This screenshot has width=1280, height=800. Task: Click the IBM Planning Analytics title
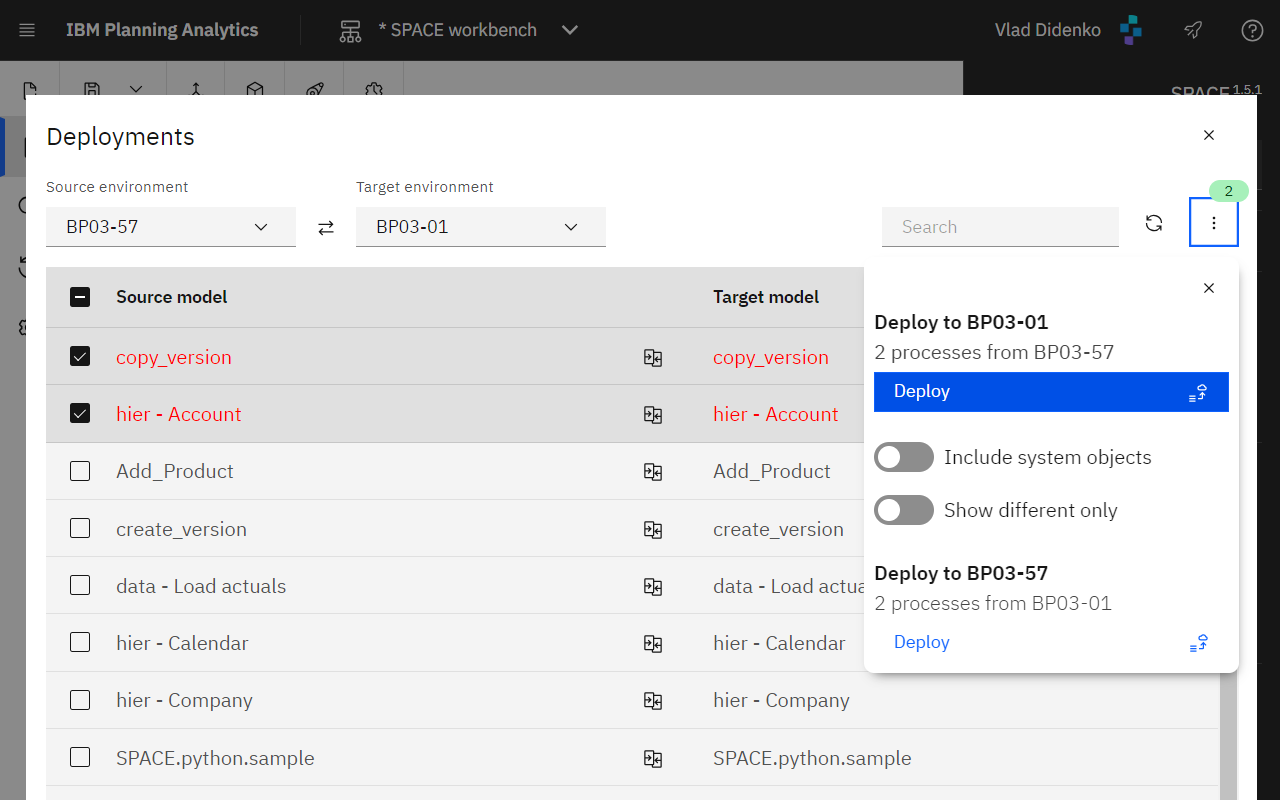coord(162,30)
